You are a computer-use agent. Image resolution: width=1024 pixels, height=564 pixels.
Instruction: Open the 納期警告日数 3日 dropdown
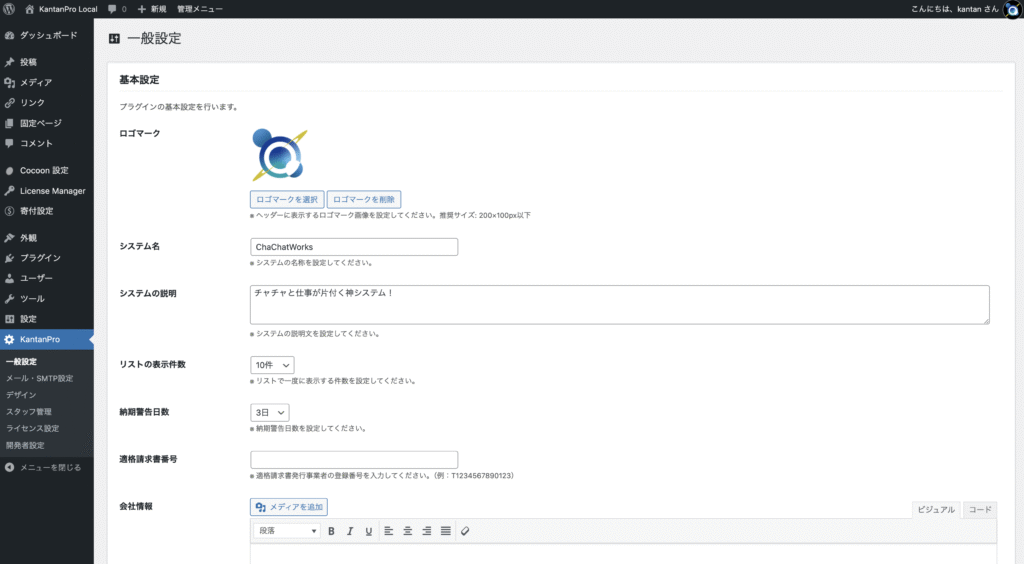(x=270, y=413)
